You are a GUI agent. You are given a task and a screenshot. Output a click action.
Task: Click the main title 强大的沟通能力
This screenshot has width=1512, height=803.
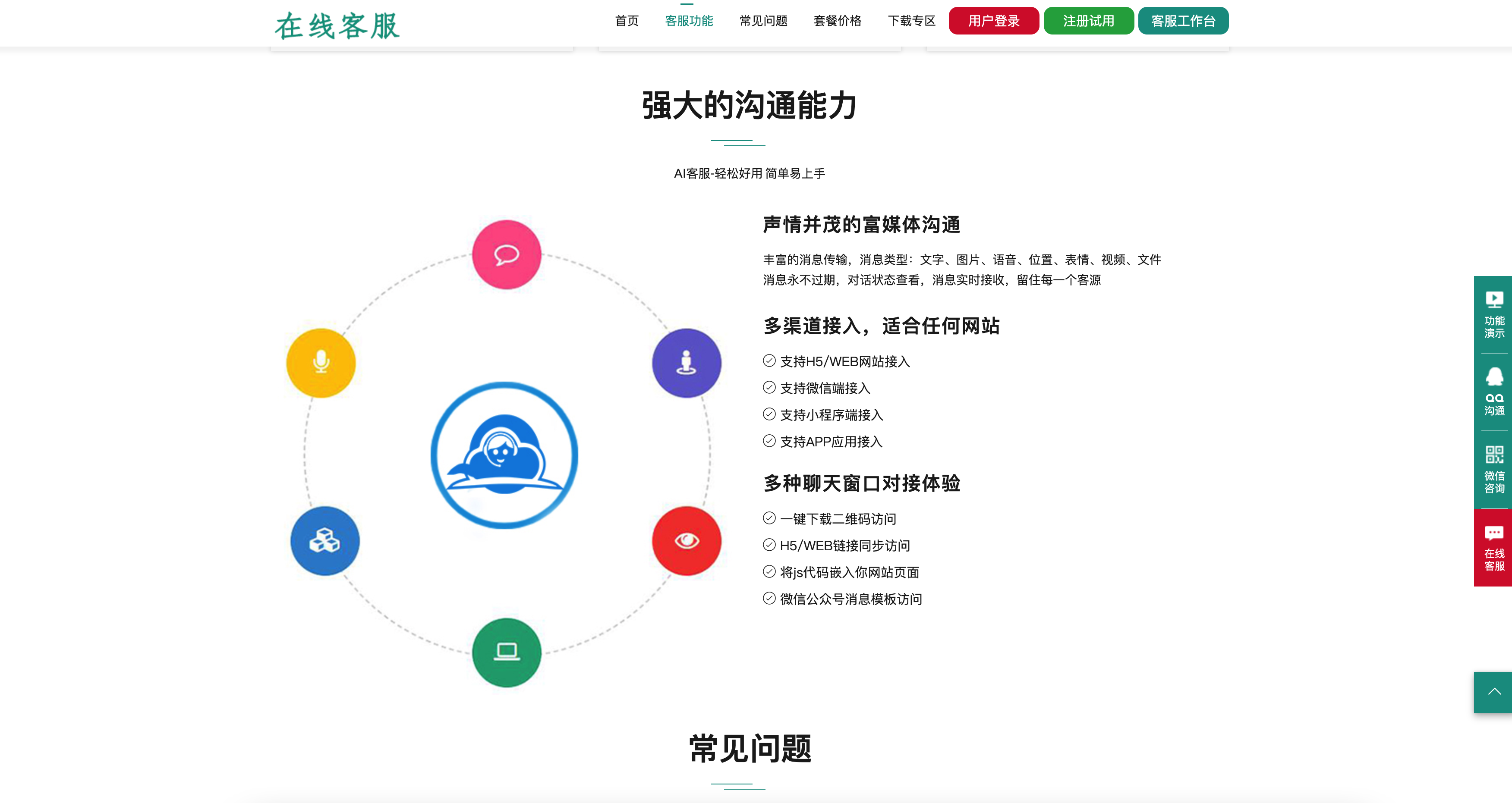[x=750, y=106]
